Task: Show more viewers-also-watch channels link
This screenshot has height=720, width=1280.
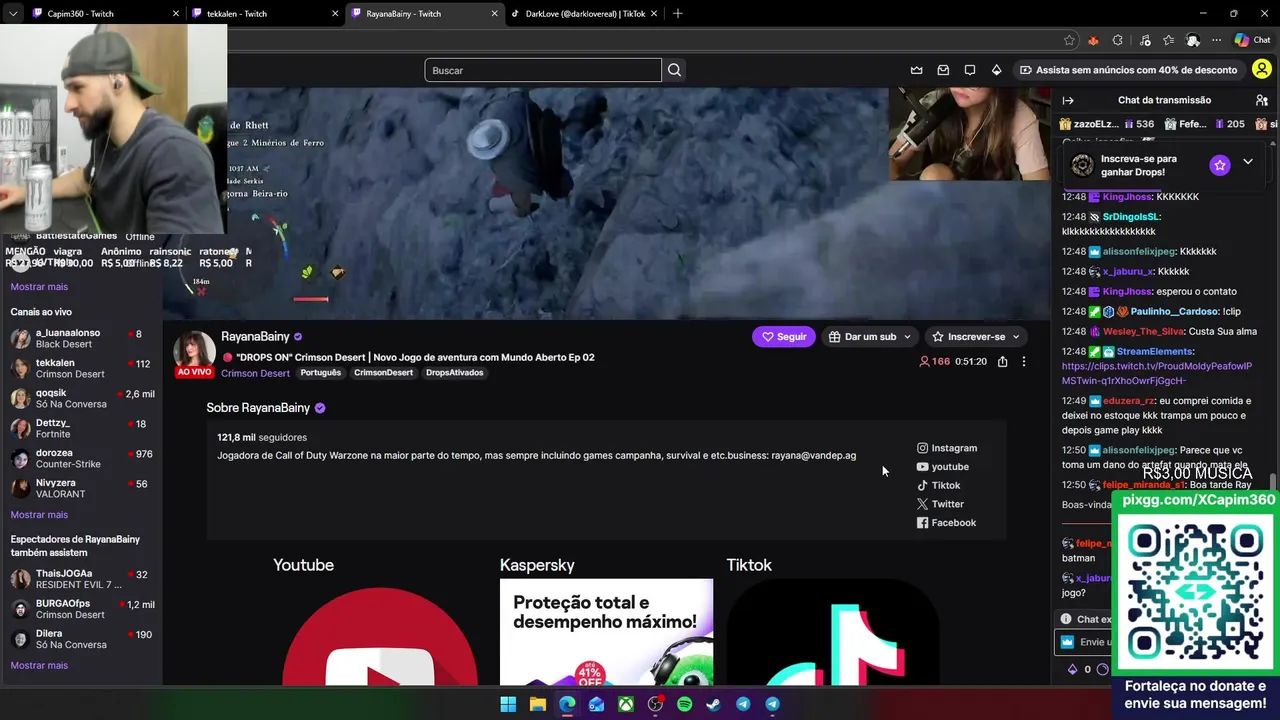Action: tap(39, 666)
